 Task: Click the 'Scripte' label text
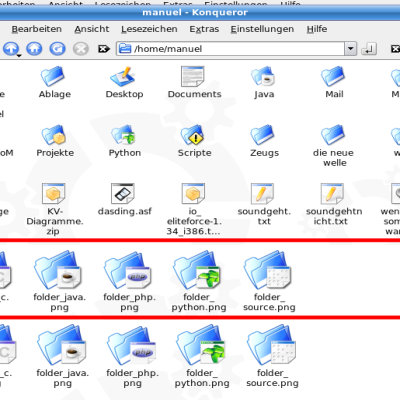[194, 153]
